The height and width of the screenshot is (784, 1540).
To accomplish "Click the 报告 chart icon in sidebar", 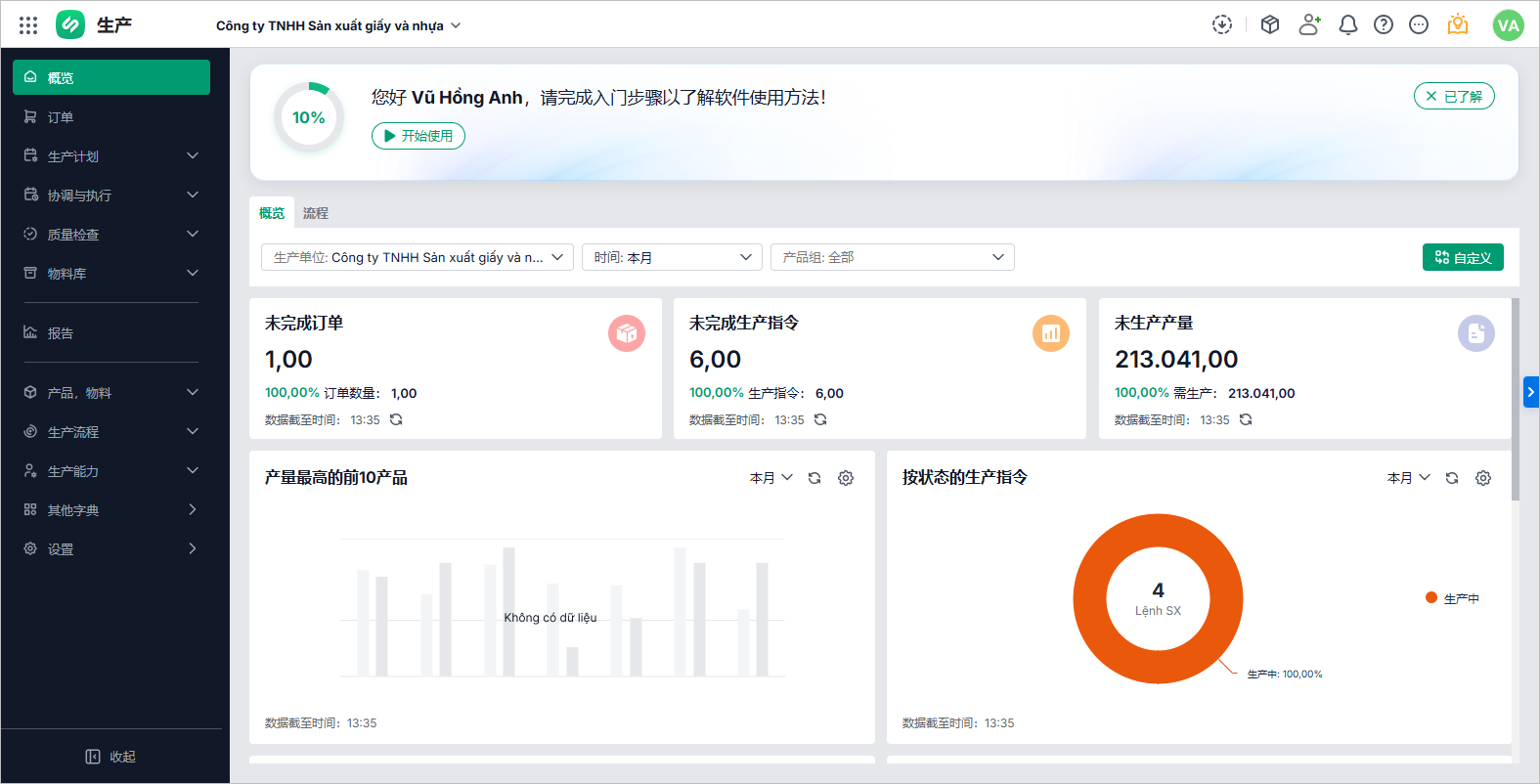I will [30, 332].
